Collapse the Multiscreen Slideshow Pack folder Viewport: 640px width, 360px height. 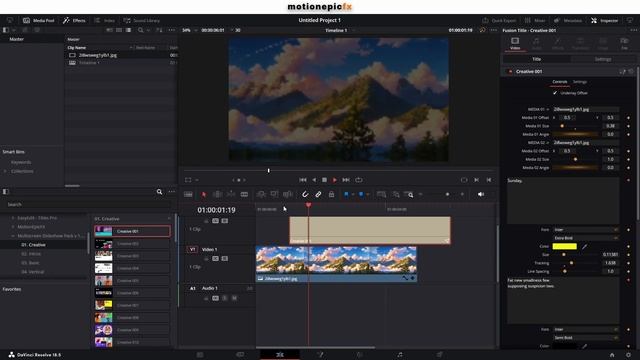[x=13, y=236]
